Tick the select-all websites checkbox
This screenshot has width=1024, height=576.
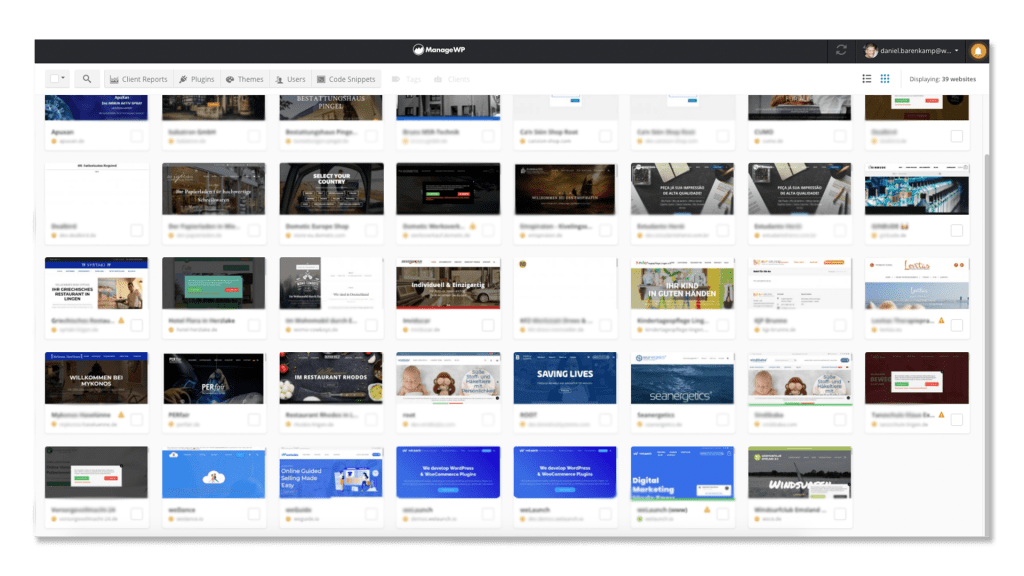(55, 78)
